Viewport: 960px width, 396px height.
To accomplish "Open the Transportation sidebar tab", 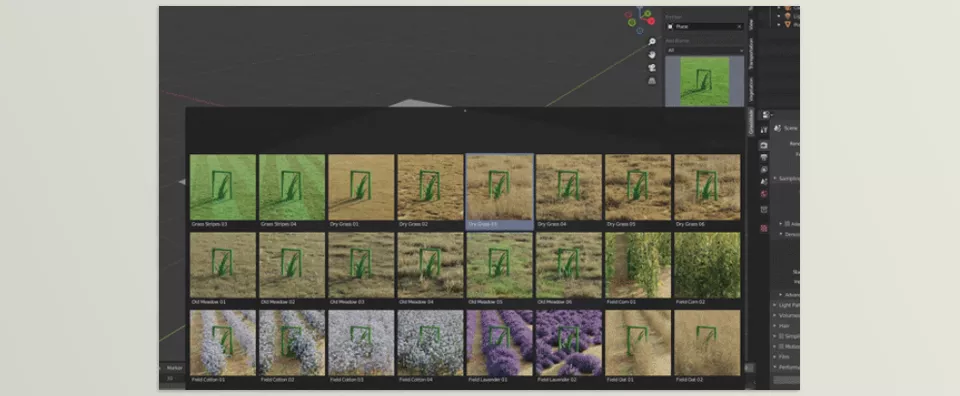I will point(751,53).
